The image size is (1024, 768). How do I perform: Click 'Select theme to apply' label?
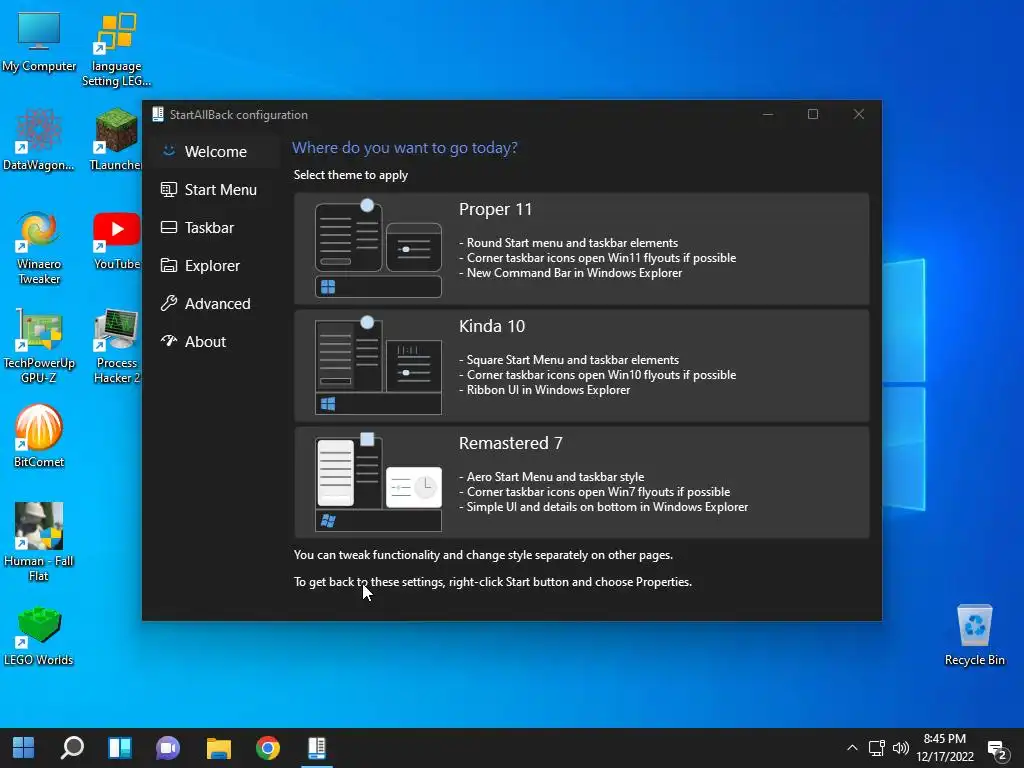coord(351,175)
